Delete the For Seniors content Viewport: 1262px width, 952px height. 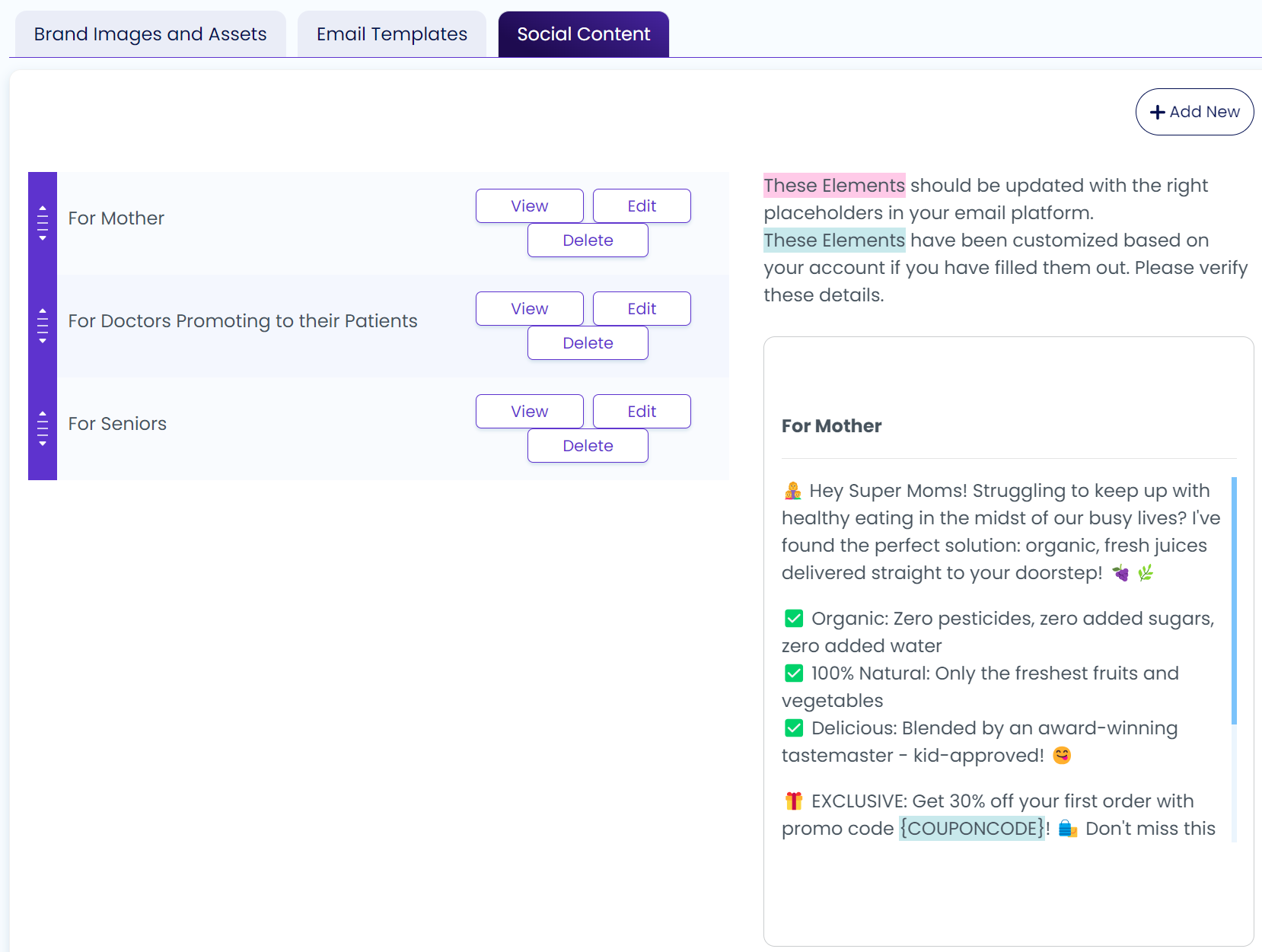(588, 446)
